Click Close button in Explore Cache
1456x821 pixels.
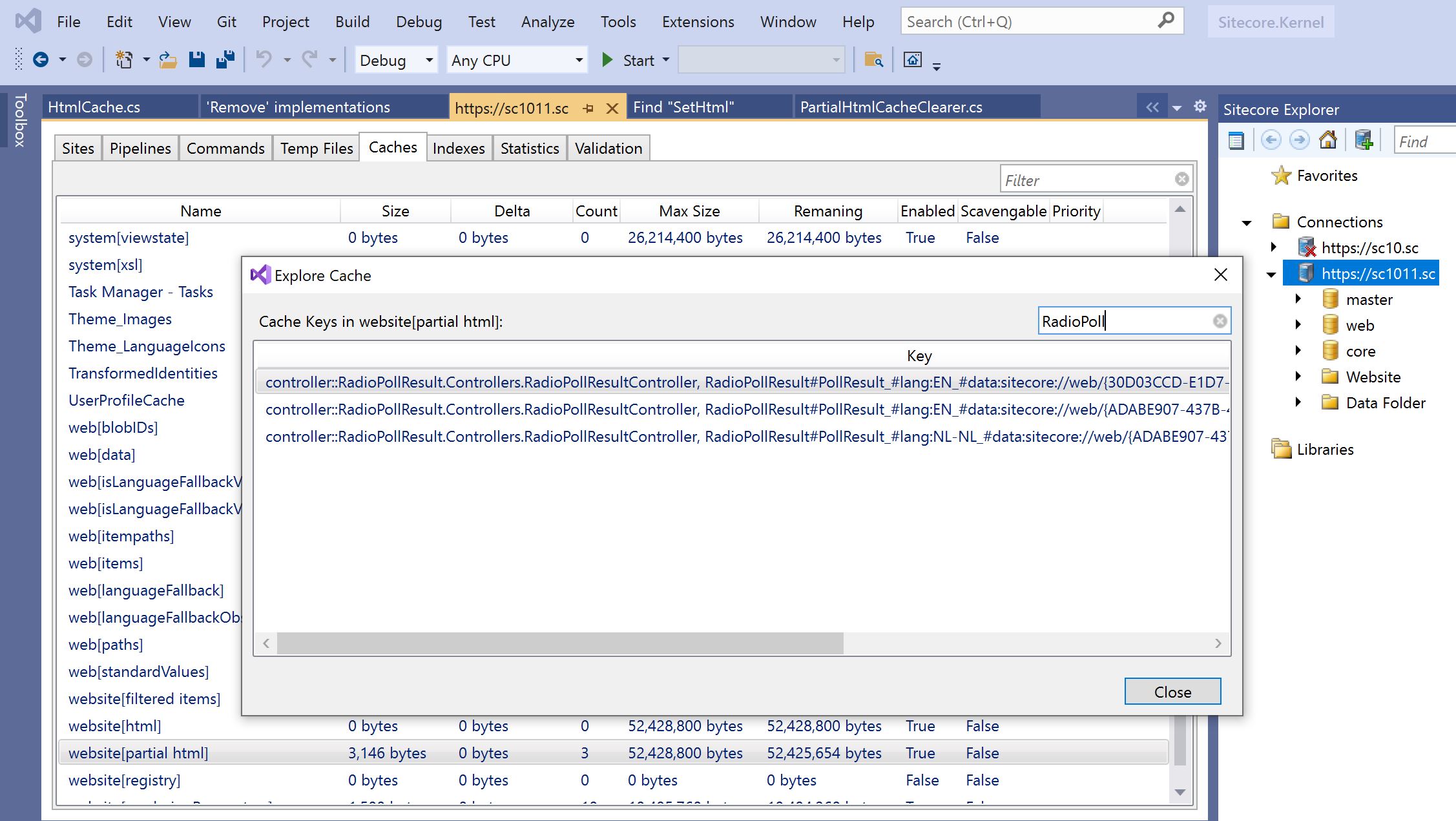(x=1172, y=691)
